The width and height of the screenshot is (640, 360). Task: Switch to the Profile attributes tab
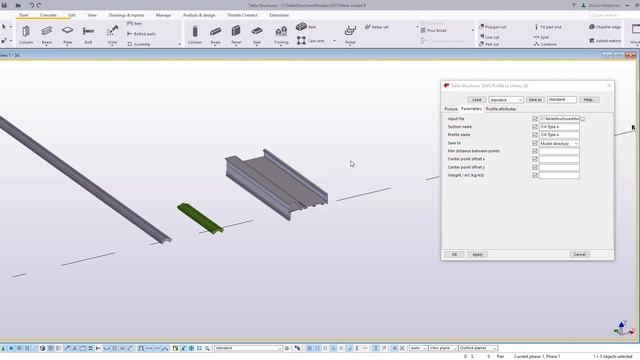click(x=501, y=109)
